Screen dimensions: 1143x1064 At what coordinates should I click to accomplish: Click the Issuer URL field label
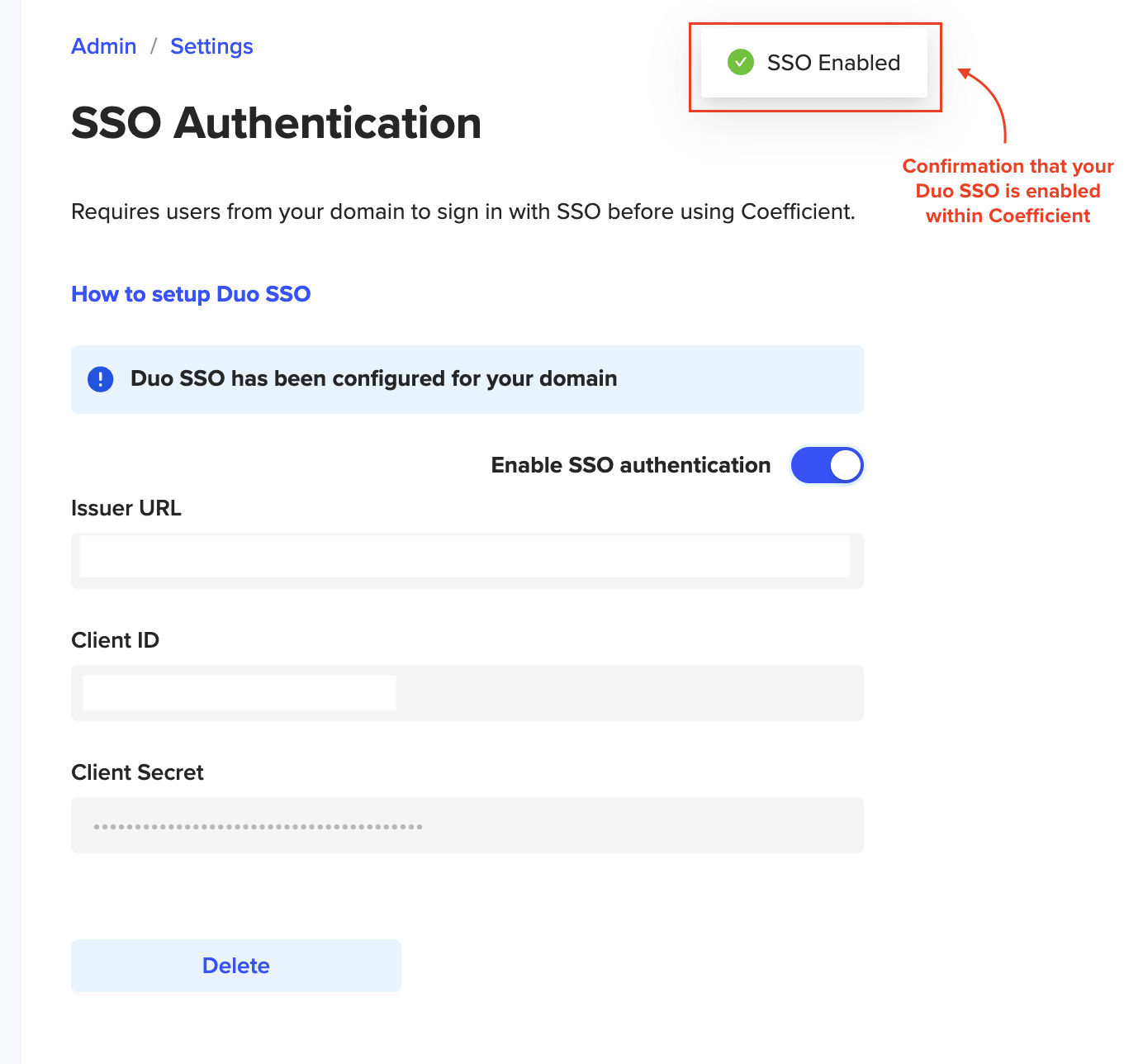click(126, 508)
